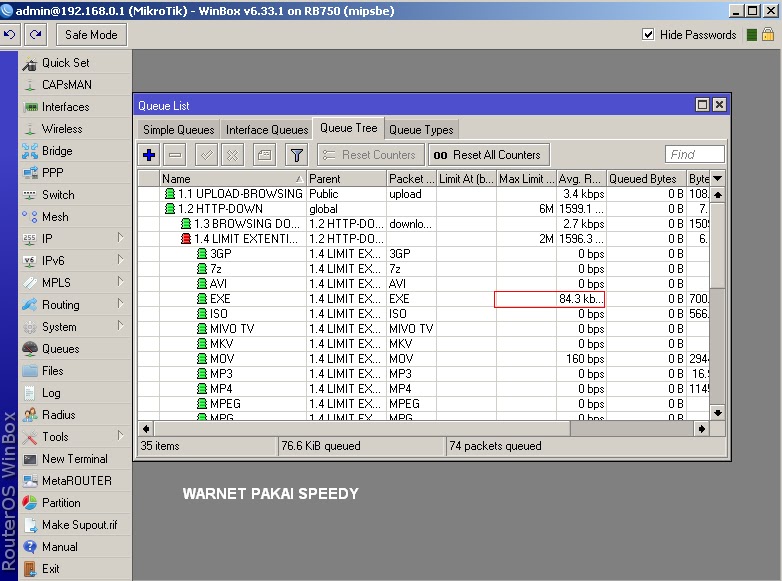Viewport: 782px width, 581px height.
Task: Open Switch sidebar item
Action: click(75, 194)
